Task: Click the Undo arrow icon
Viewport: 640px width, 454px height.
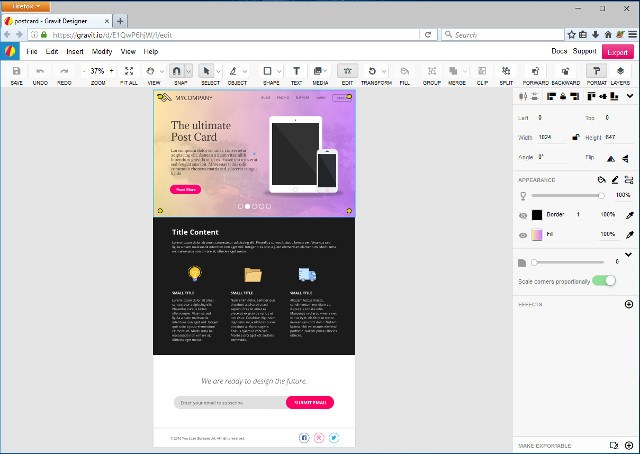Action: pyautogui.click(x=40, y=71)
